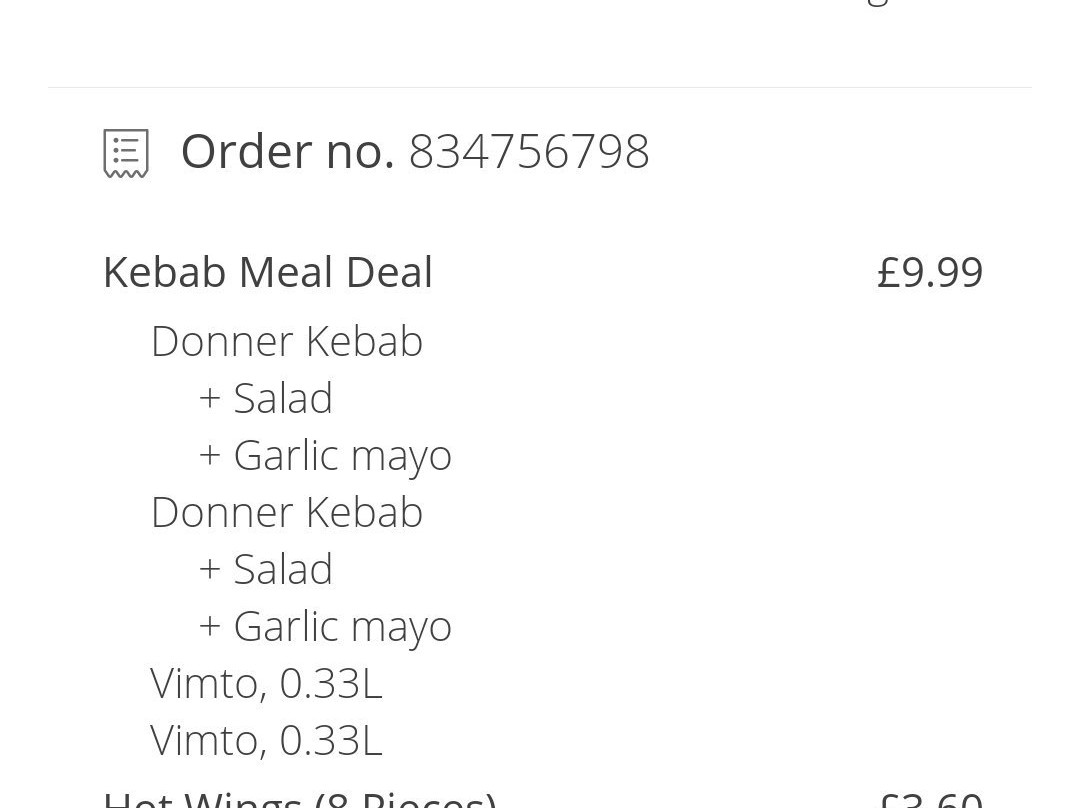The width and height of the screenshot is (1080, 808).
Task: Select the second Vimto, 0.33L line
Action: 266,741
